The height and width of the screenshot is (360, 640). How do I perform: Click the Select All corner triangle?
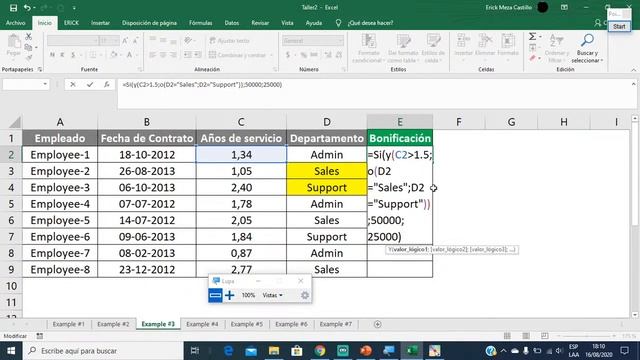coord(15,122)
